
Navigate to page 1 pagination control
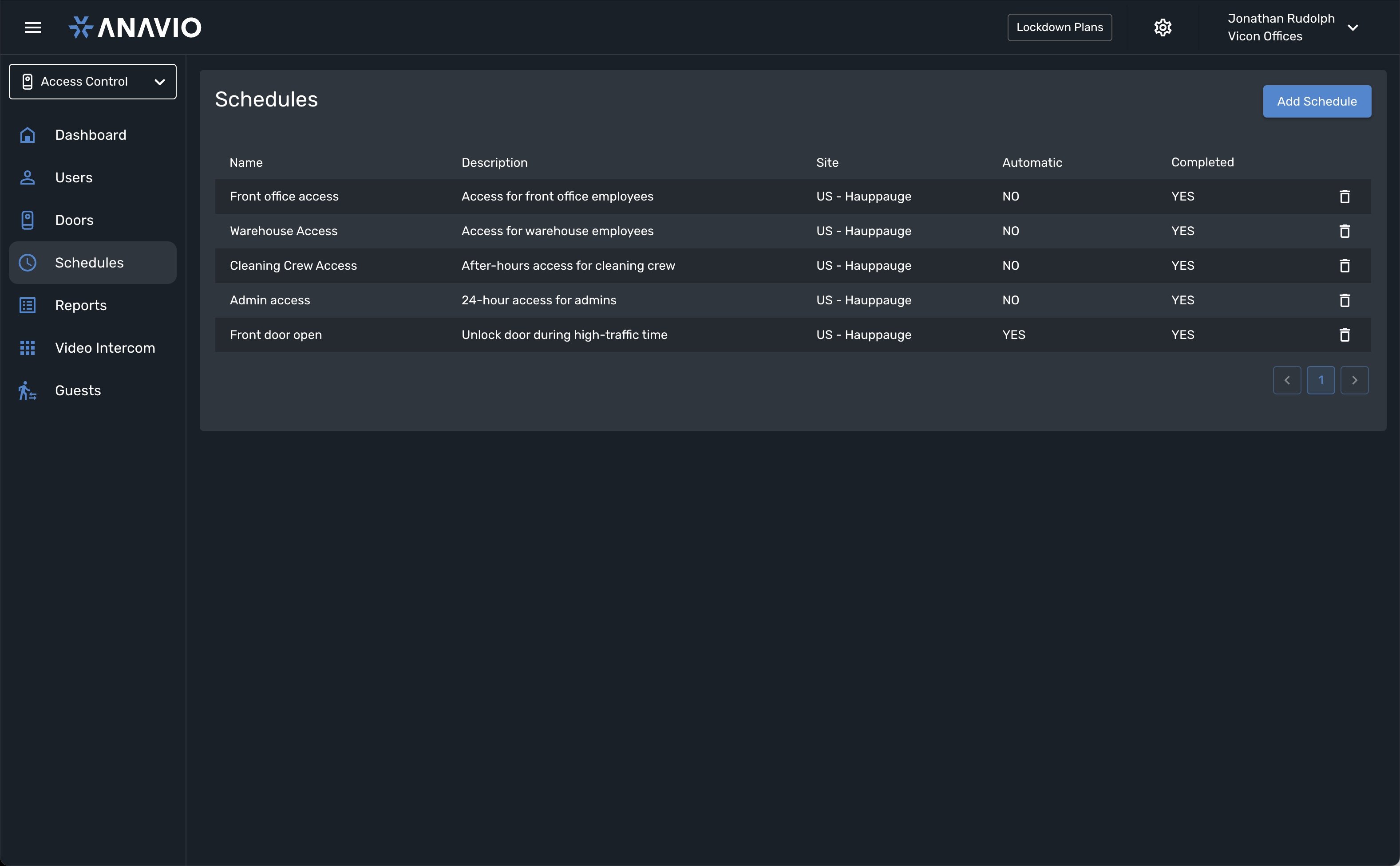click(x=1321, y=379)
